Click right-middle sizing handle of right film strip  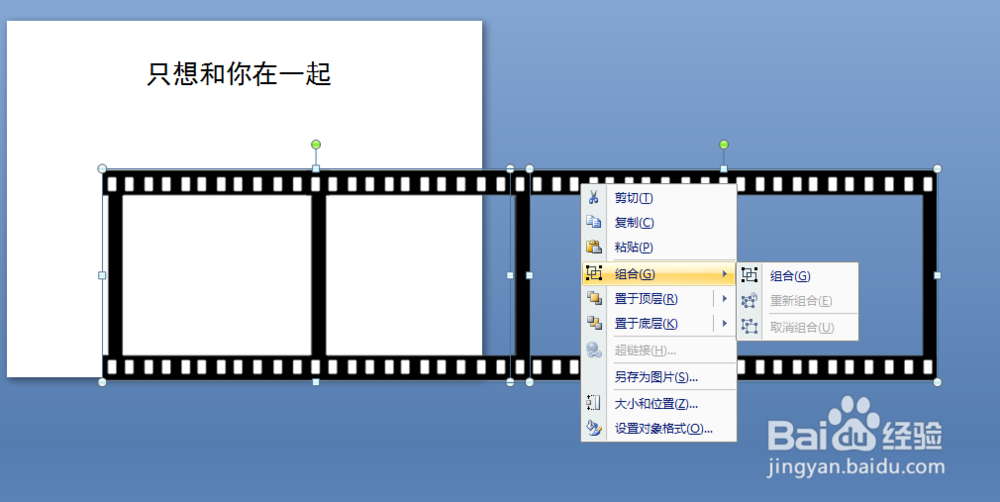(938, 276)
